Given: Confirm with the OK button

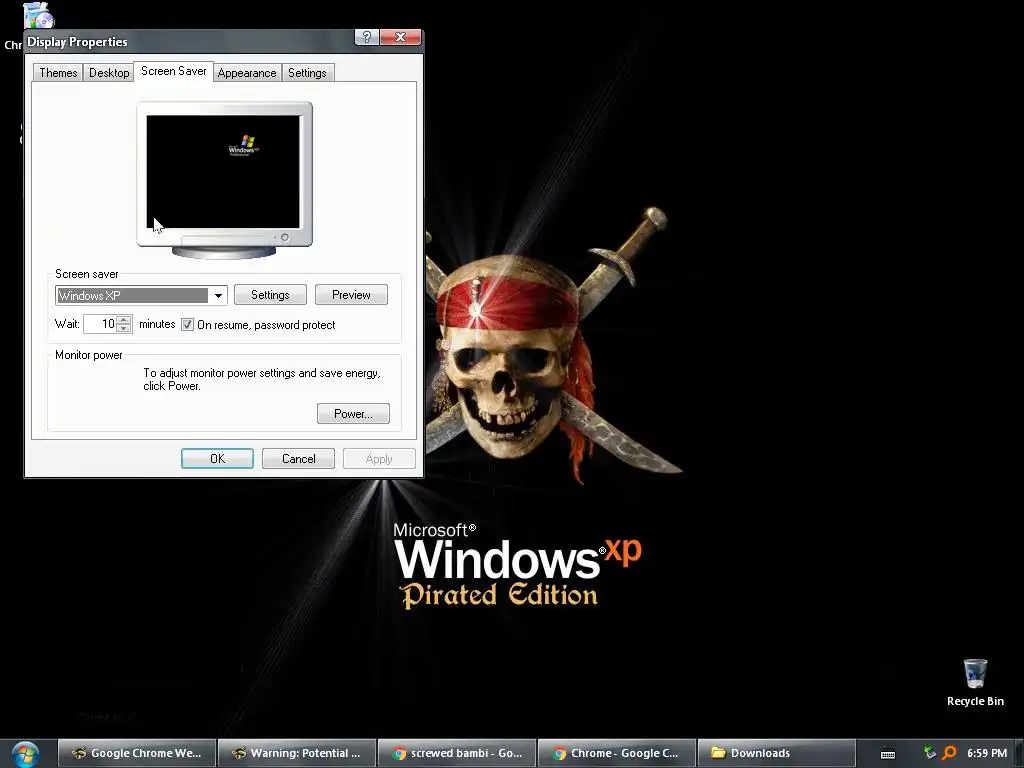Looking at the screenshot, I should tap(217, 458).
